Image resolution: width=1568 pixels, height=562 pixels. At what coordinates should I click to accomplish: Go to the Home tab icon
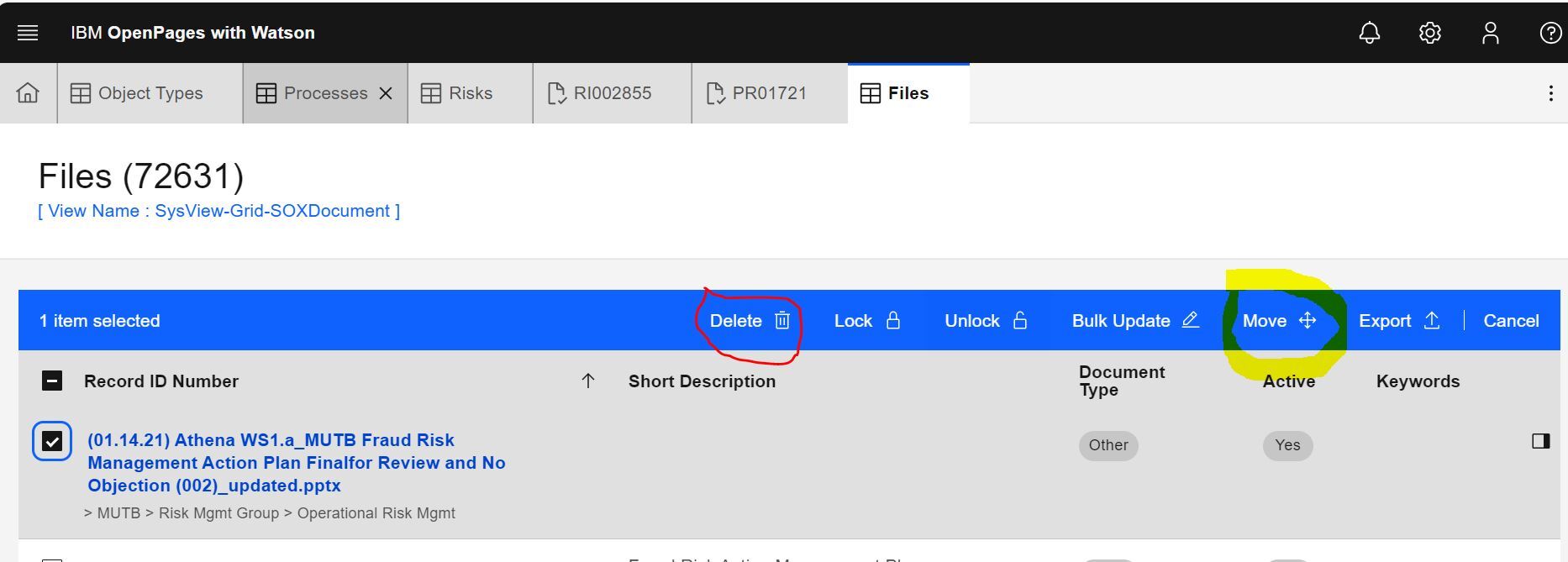[28, 93]
